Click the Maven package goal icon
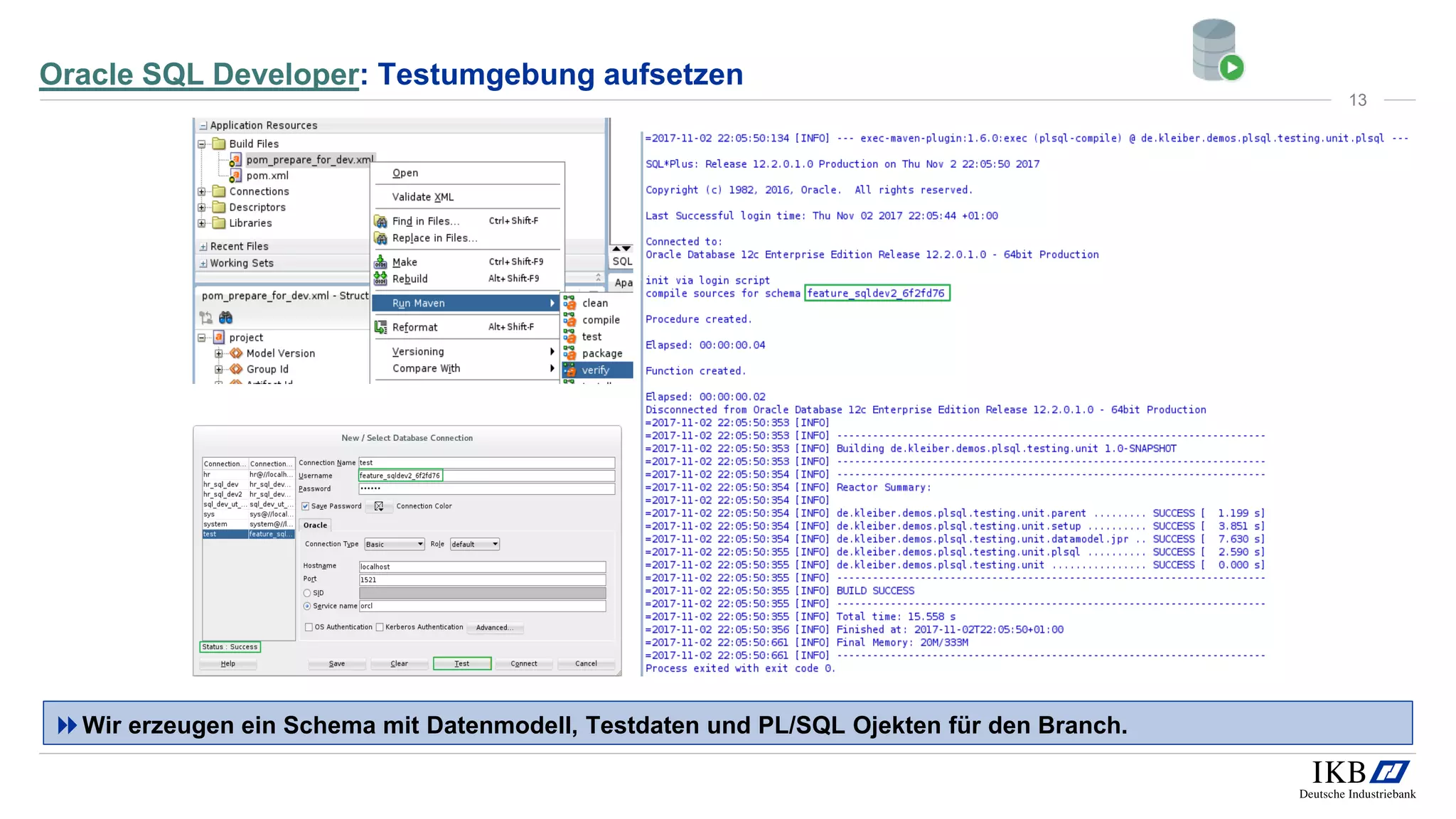This screenshot has height=819, width=1456. point(570,353)
